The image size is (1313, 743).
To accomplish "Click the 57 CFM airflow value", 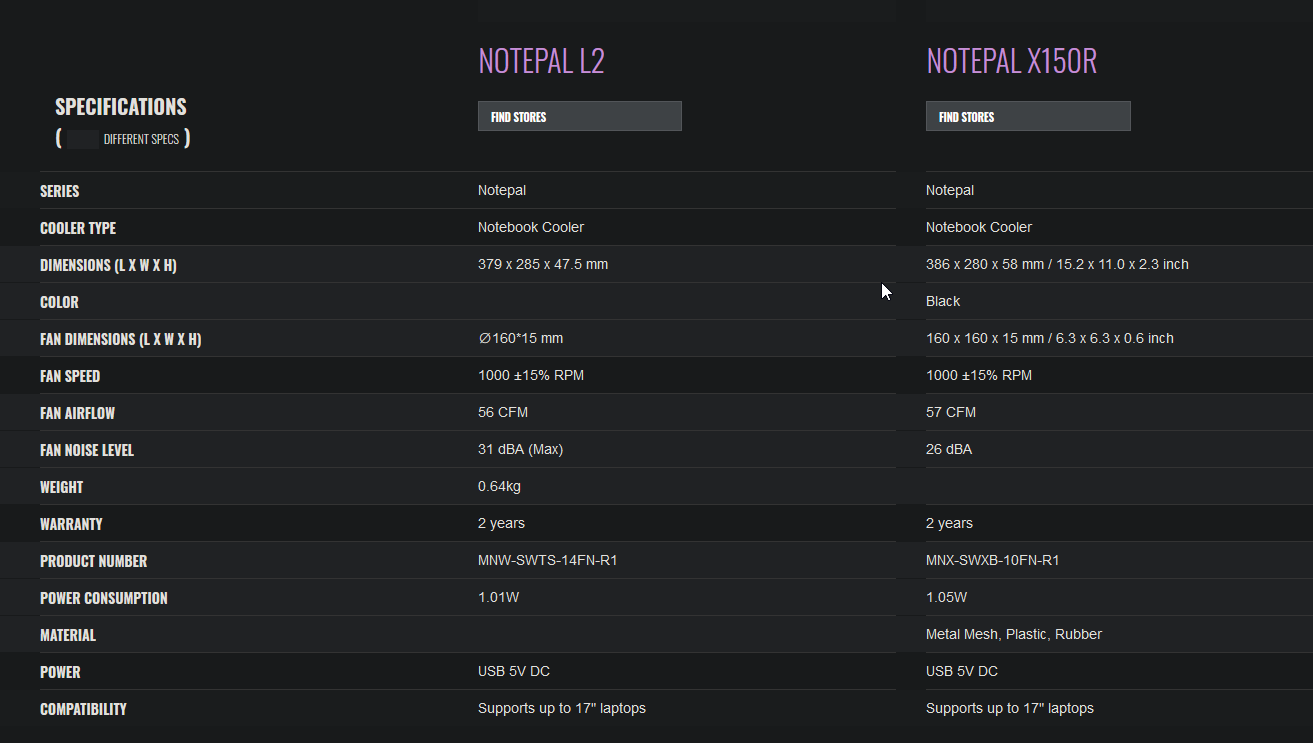I will pos(951,412).
